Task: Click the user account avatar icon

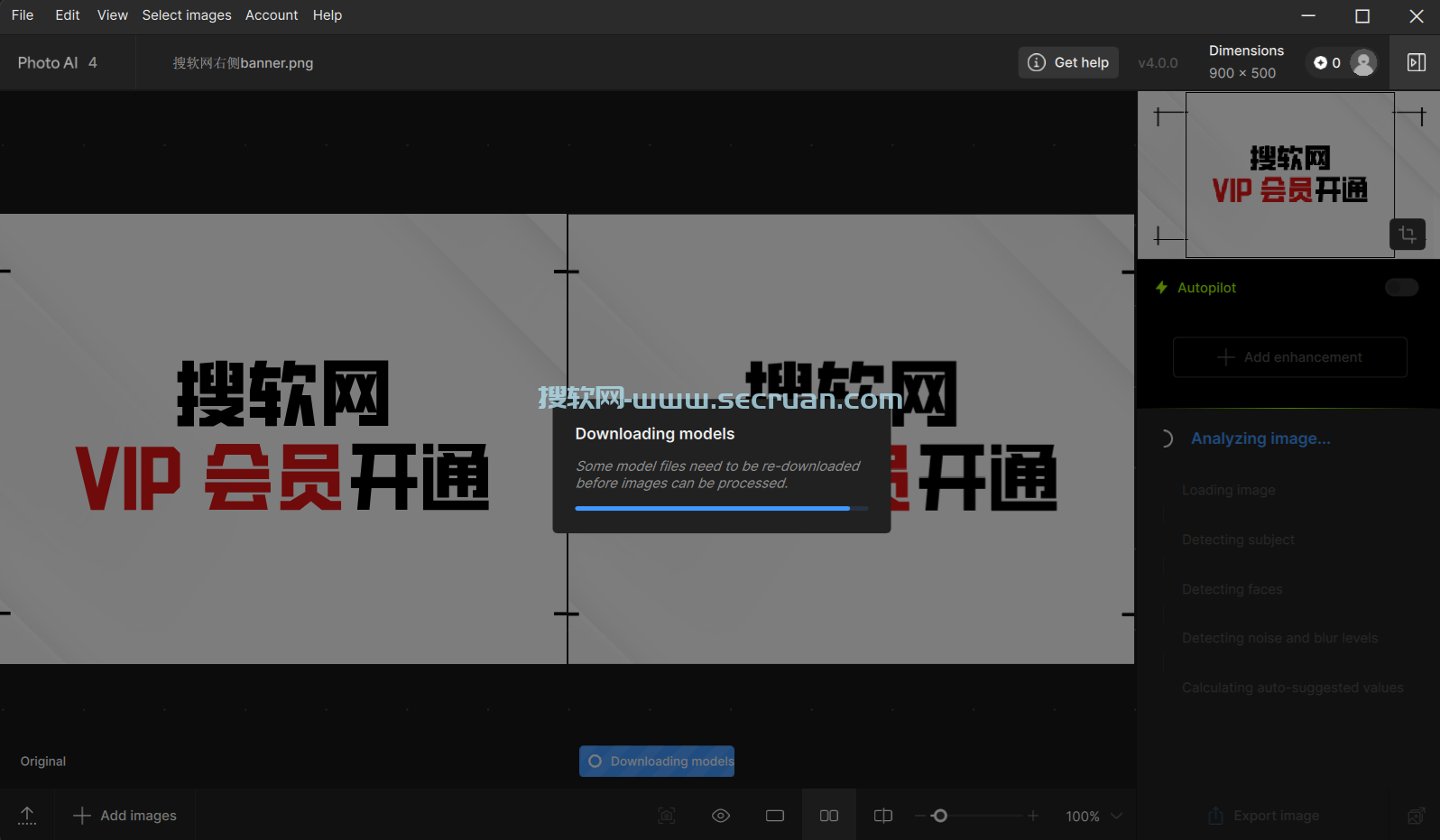Action: (1363, 62)
